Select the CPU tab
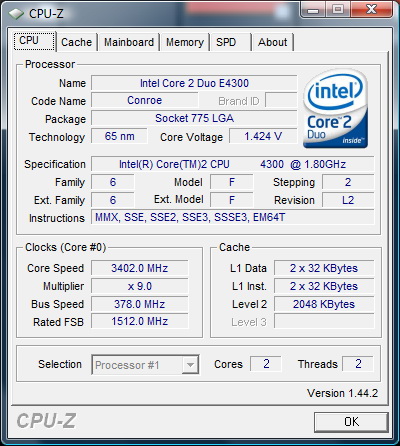Viewport: 400px width, 446px height. pos(34,41)
